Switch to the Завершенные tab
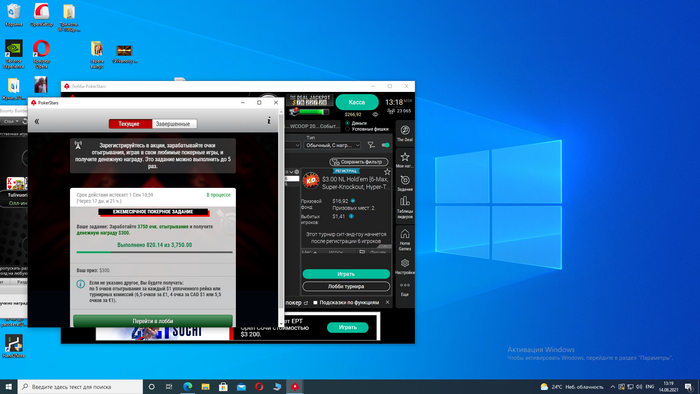Screen dimensions: 700x394 tap(174, 124)
